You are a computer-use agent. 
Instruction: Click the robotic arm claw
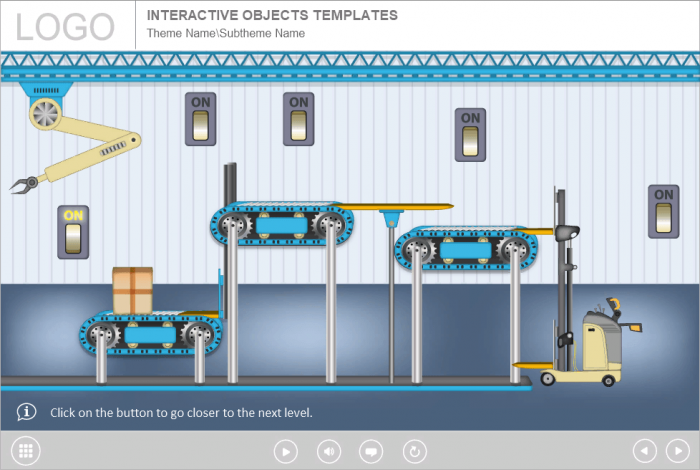coord(22,184)
